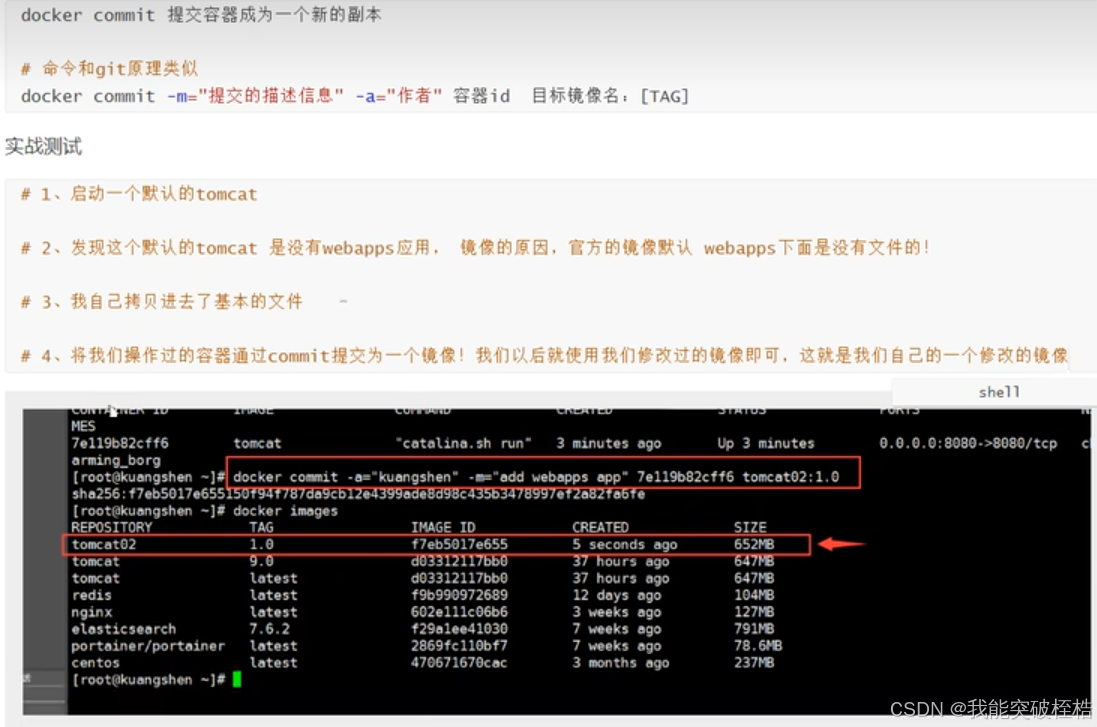
Task: Click 'tomcat02' repository name
Action: (x=104, y=544)
